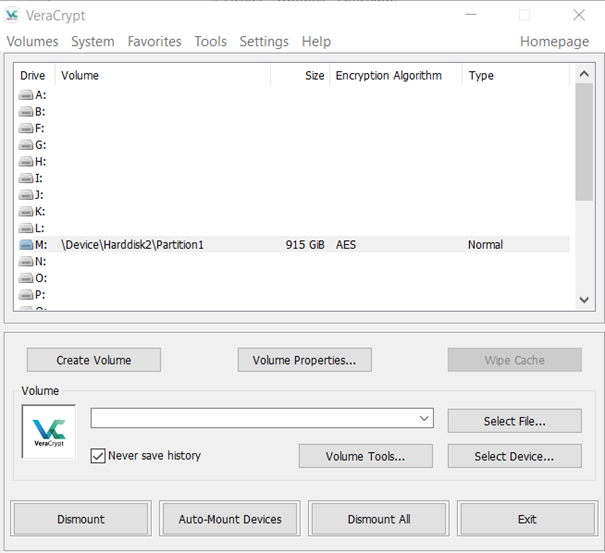Toggle Never save history checkbox
This screenshot has height=553, width=605.
[98, 456]
